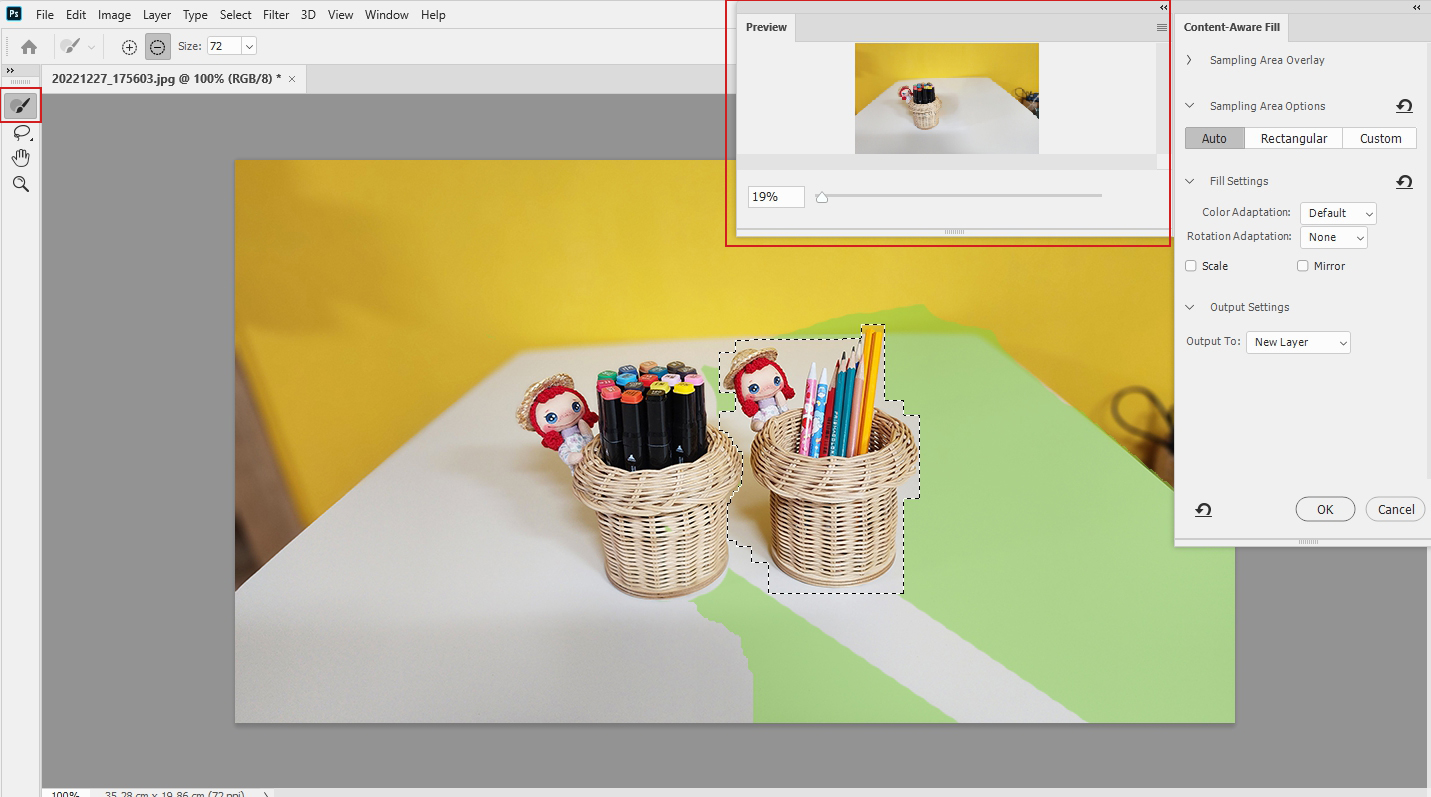Enable the Mirror checkbox

click(1303, 266)
